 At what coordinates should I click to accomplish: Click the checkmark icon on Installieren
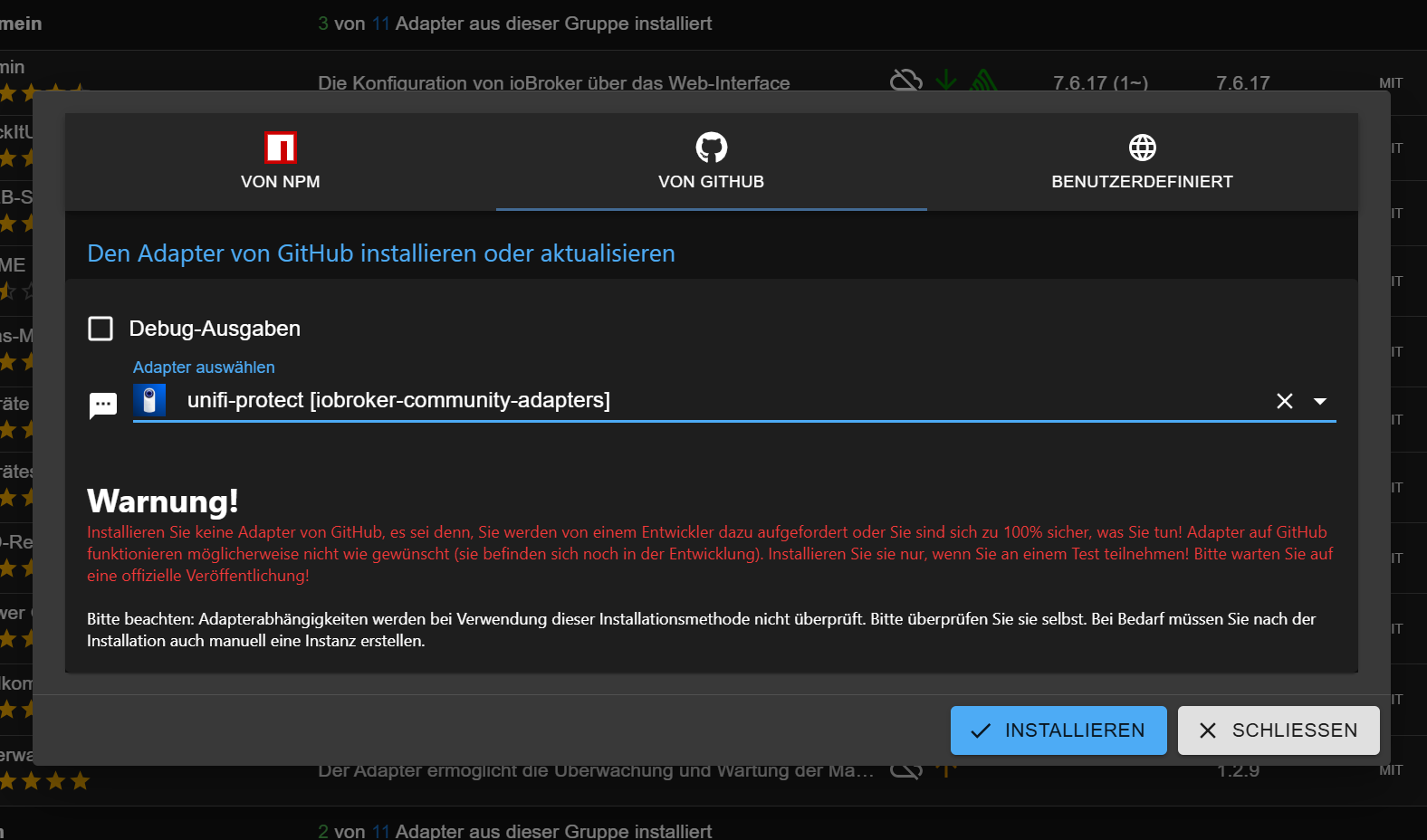(x=981, y=730)
